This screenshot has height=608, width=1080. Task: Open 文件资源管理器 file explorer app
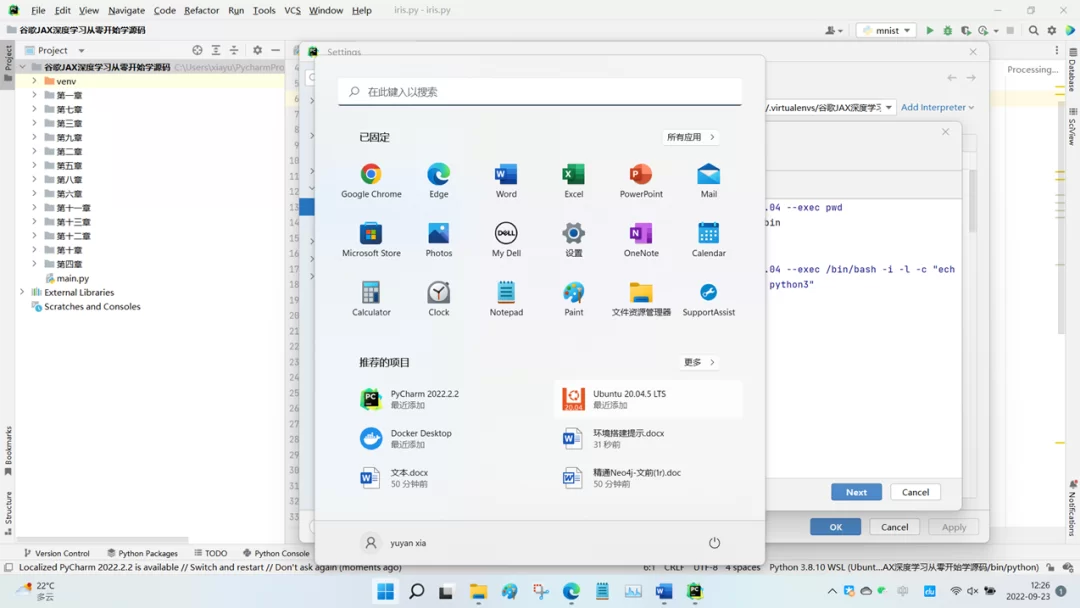pos(641,299)
